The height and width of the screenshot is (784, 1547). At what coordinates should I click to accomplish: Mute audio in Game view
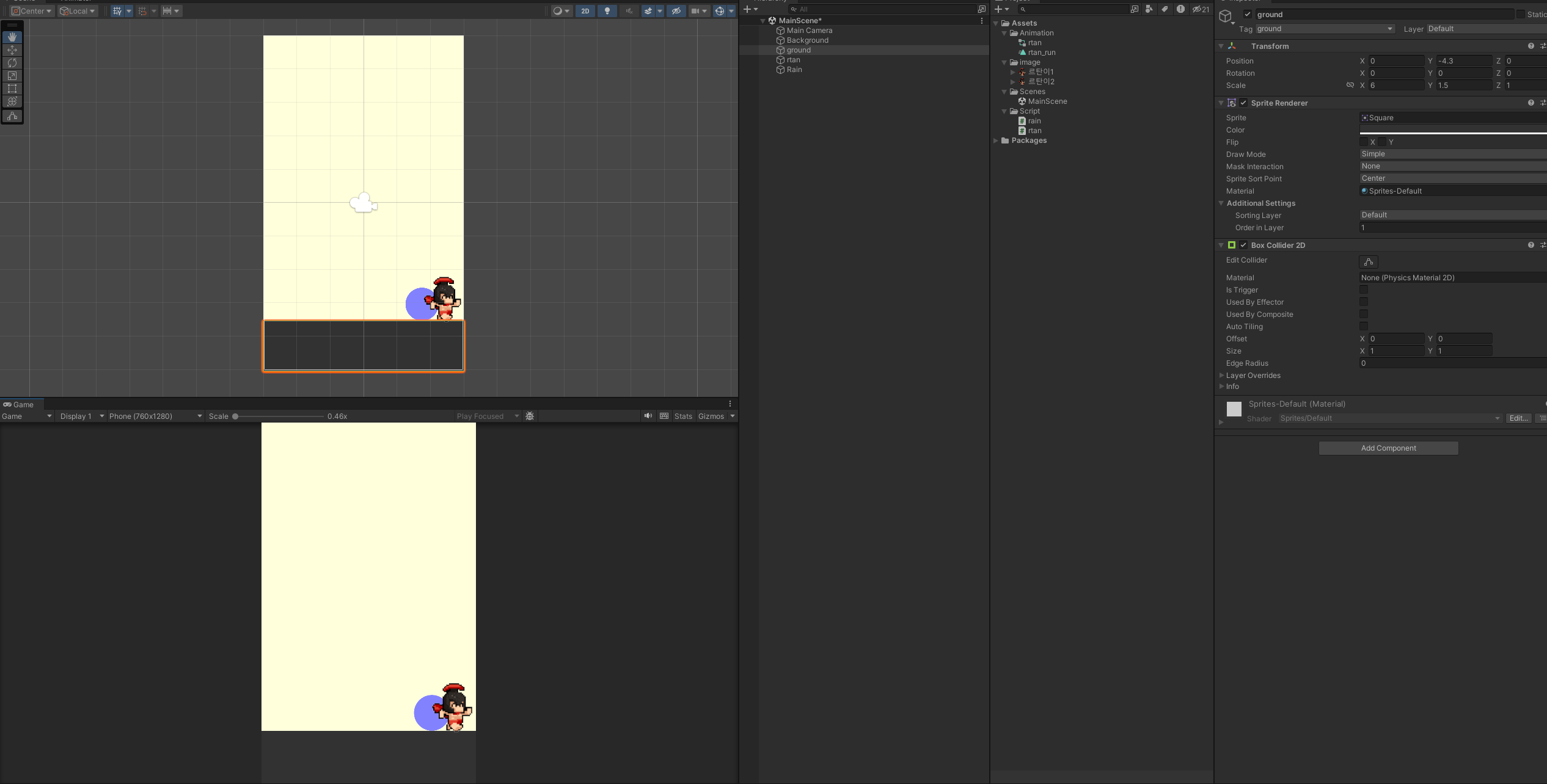point(648,416)
